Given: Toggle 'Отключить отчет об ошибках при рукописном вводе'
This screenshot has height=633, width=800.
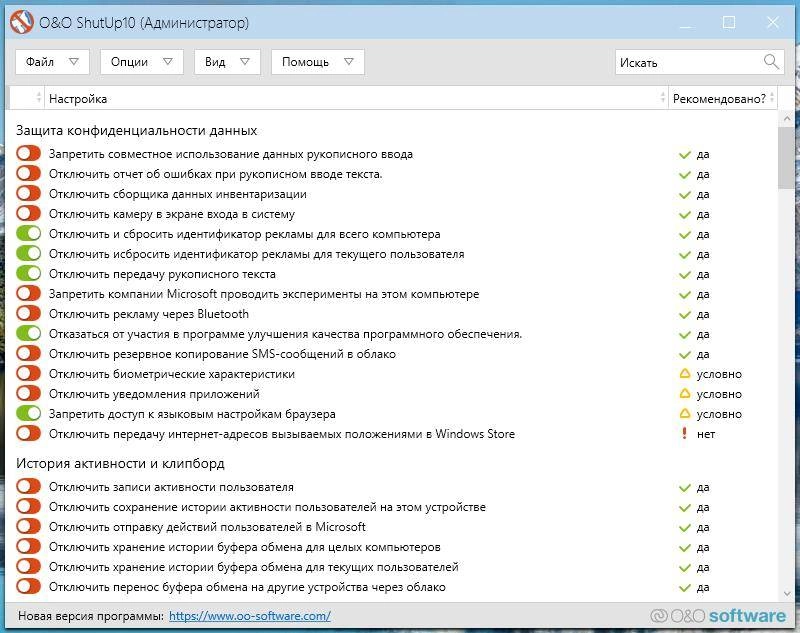Looking at the screenshot, I should 28,173.
